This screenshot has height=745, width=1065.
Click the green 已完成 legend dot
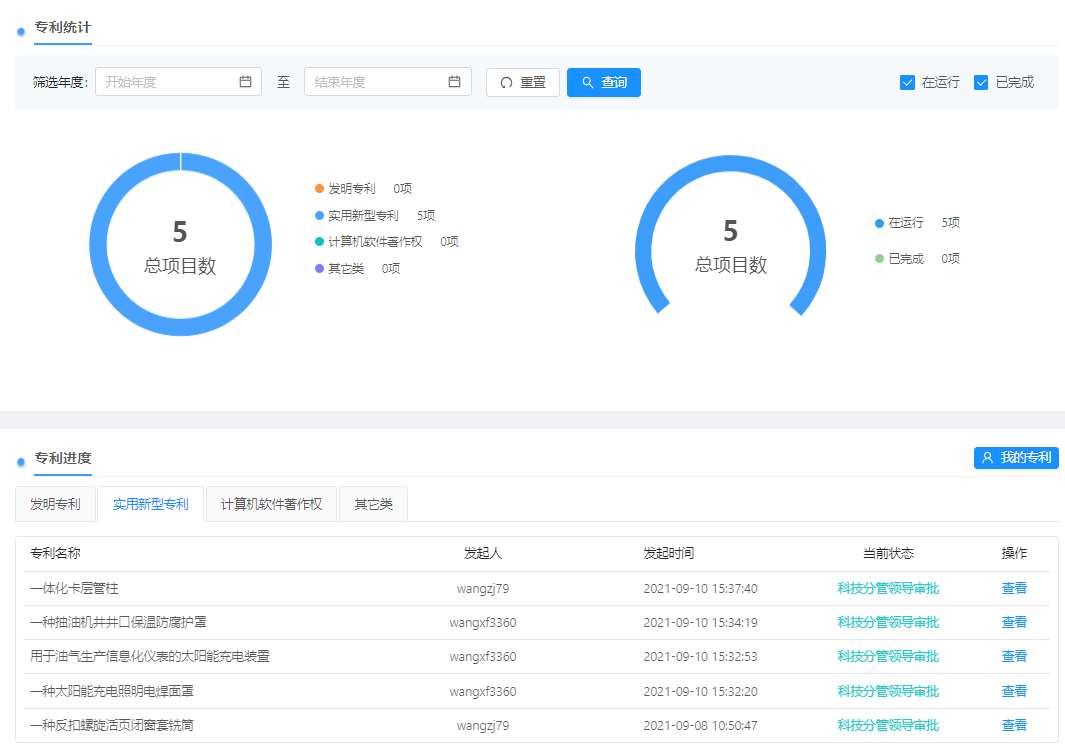point(879,259)
